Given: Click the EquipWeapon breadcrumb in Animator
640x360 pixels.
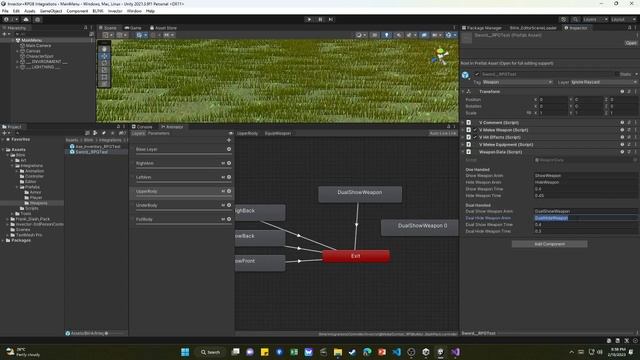Looking at the screenshot, I should (x=278, y=133).
